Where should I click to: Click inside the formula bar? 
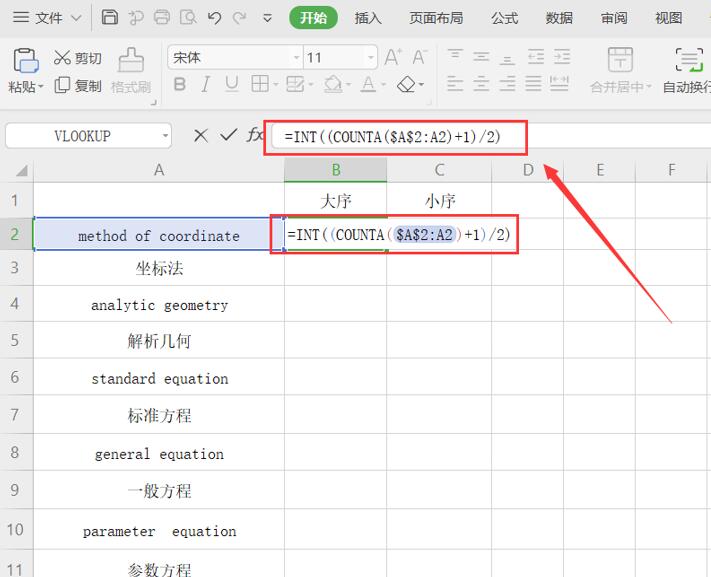(491, 137)
